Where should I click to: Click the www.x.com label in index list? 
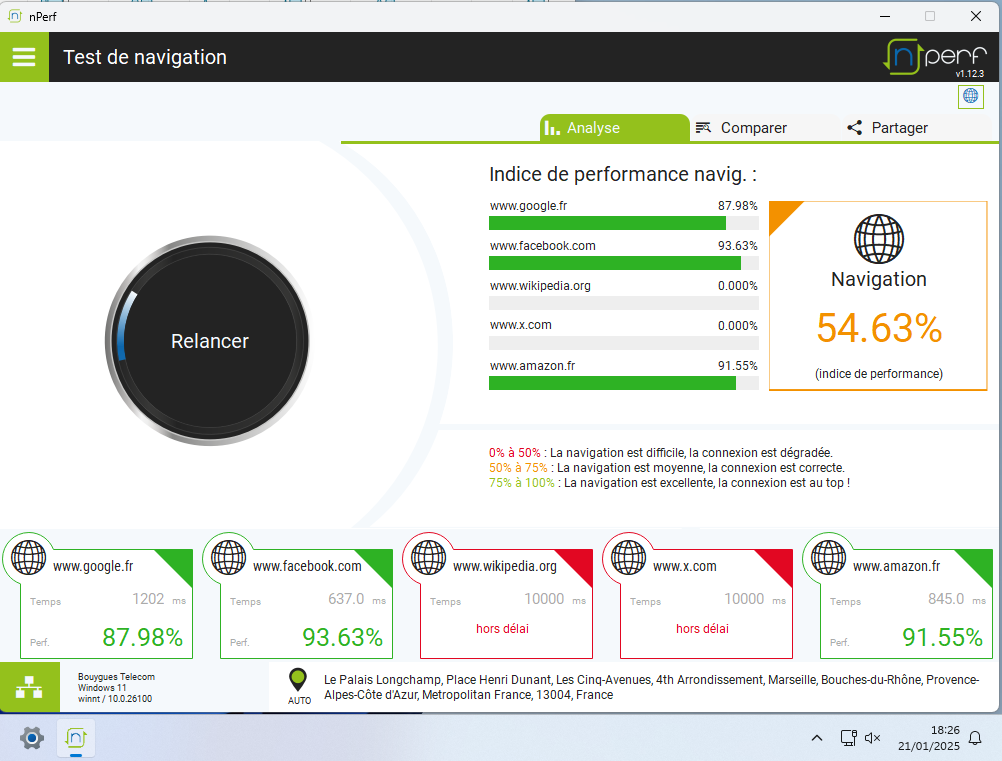pos(521,325)
